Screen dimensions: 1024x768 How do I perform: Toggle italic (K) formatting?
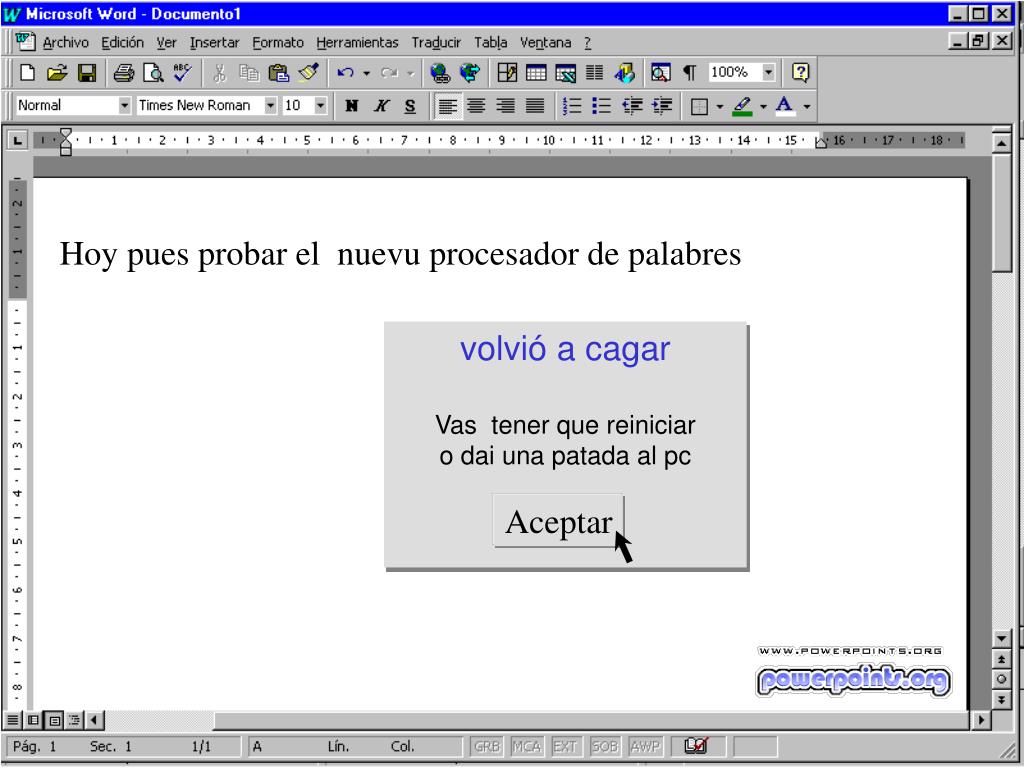381,106
